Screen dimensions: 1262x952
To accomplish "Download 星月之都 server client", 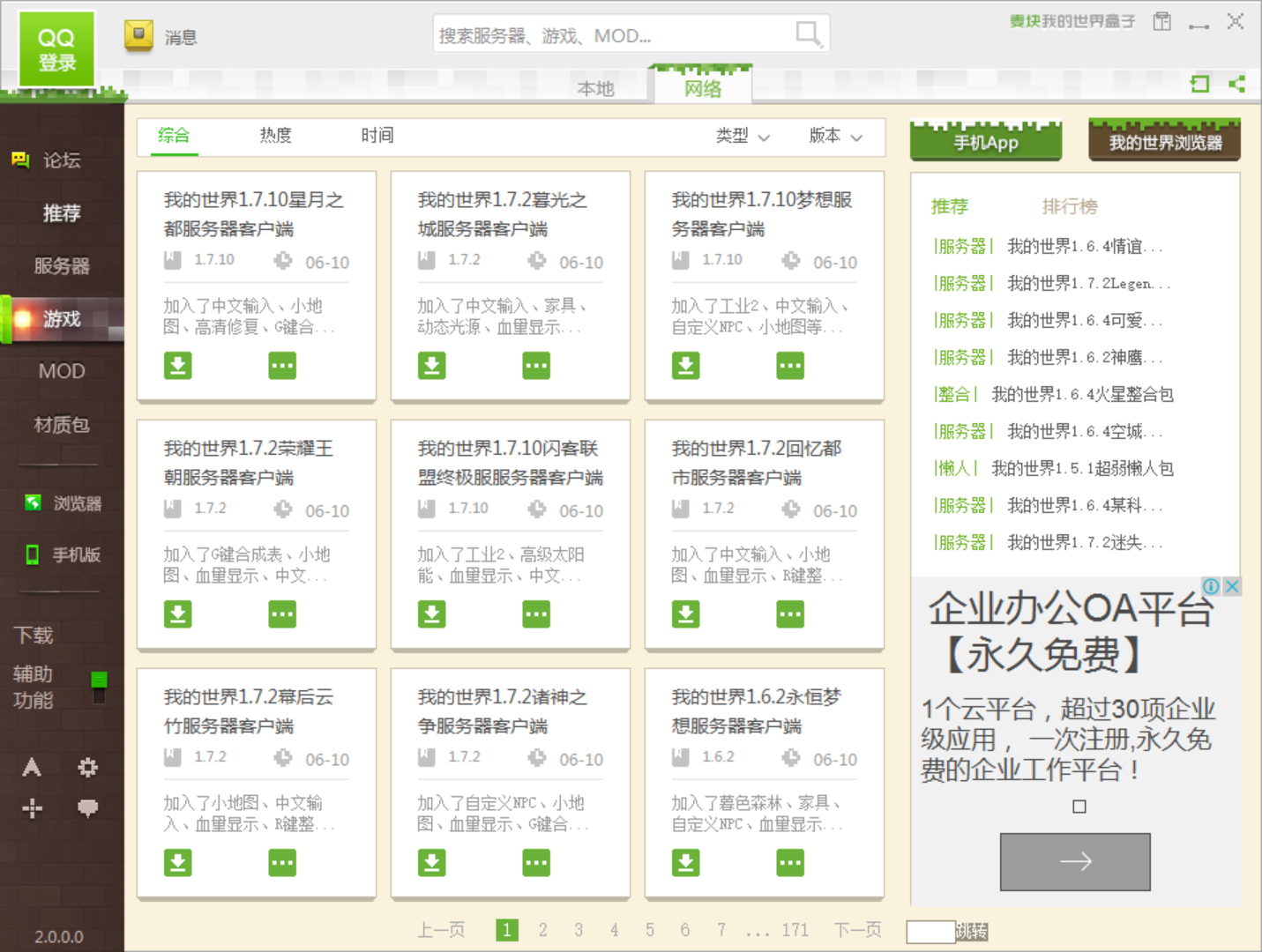I will click(x=177, y=365).
